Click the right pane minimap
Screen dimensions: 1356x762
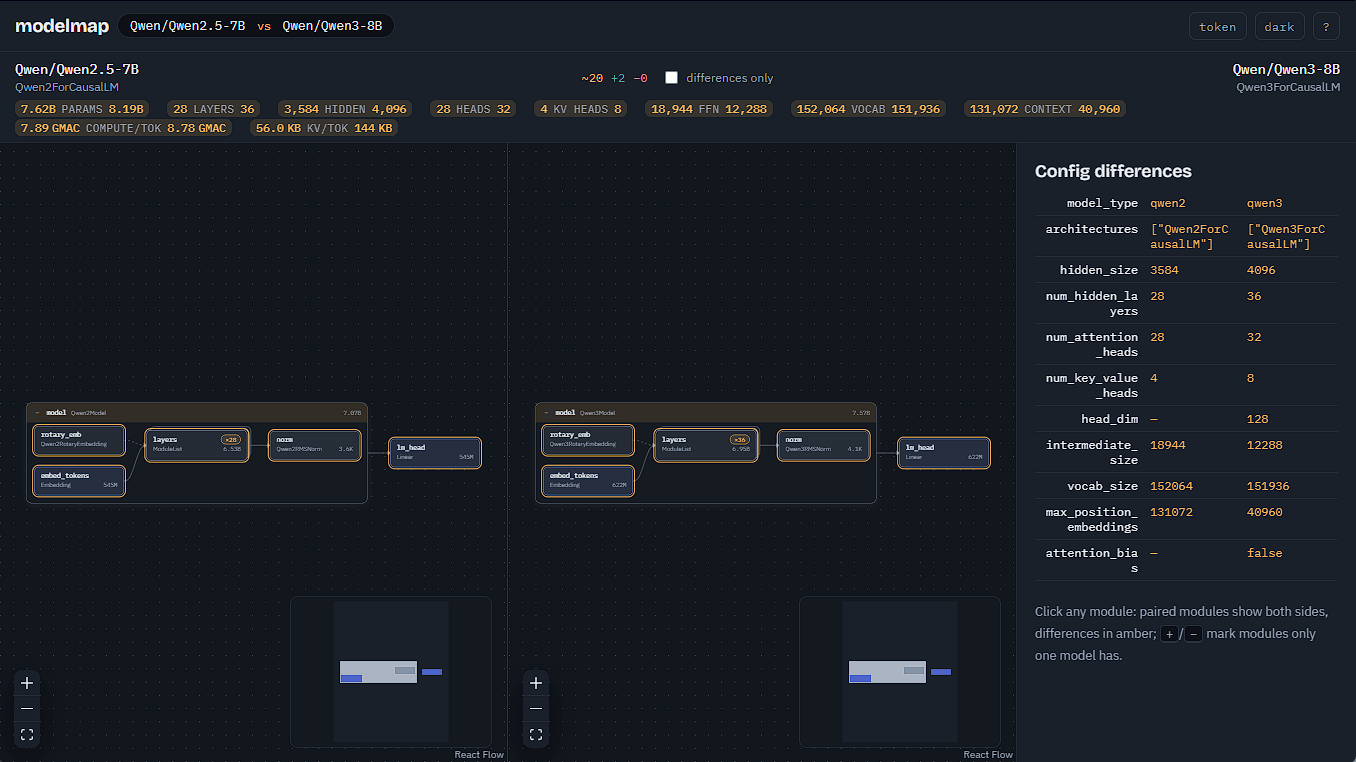tap(899, 672)
